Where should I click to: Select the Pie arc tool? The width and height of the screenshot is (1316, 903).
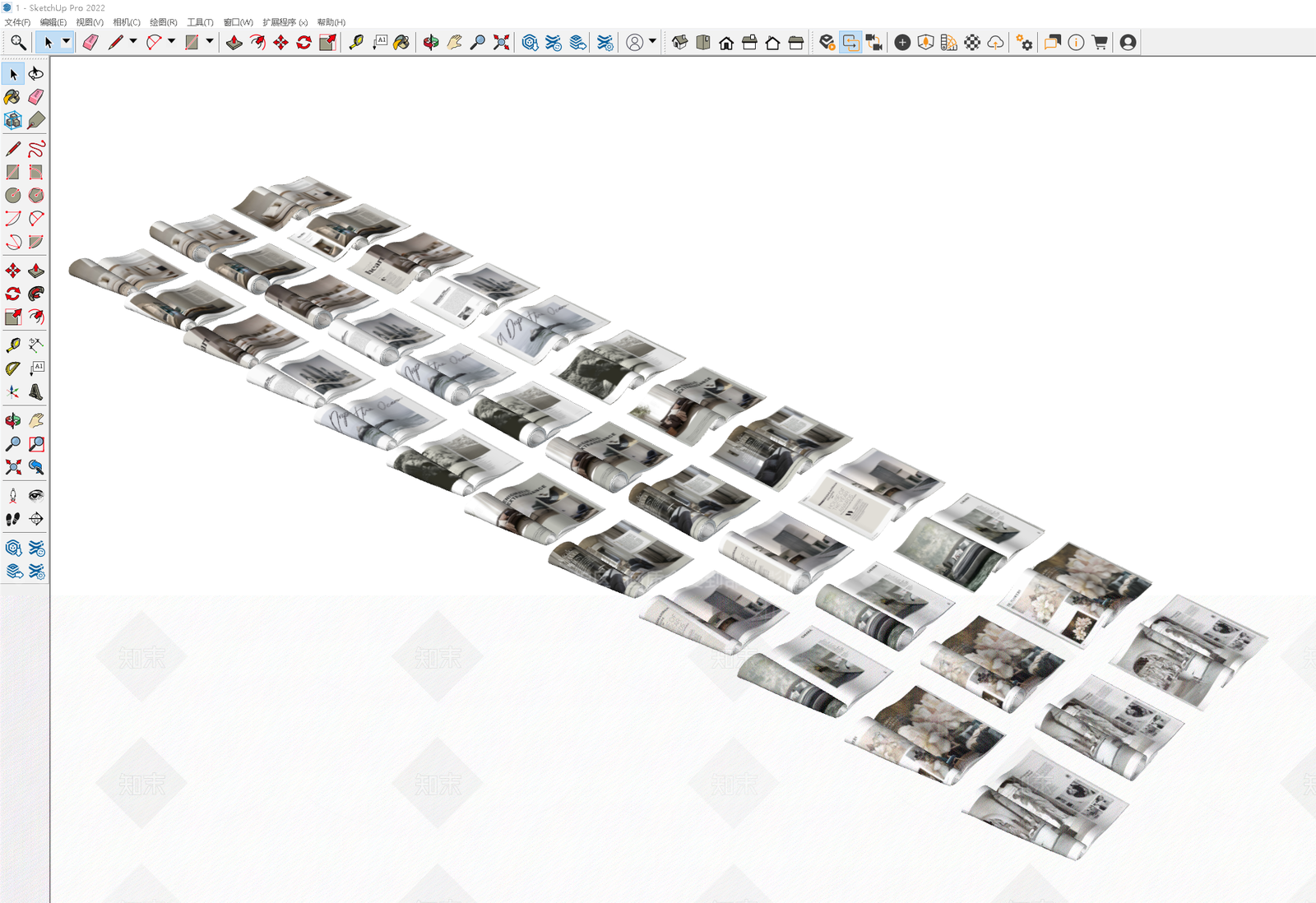[36, 242]
